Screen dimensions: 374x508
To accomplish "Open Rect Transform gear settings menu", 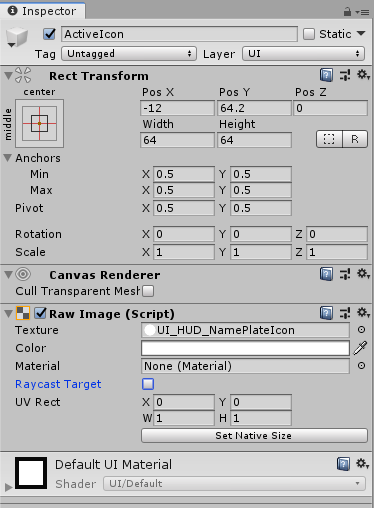I will tap(363, 75).
